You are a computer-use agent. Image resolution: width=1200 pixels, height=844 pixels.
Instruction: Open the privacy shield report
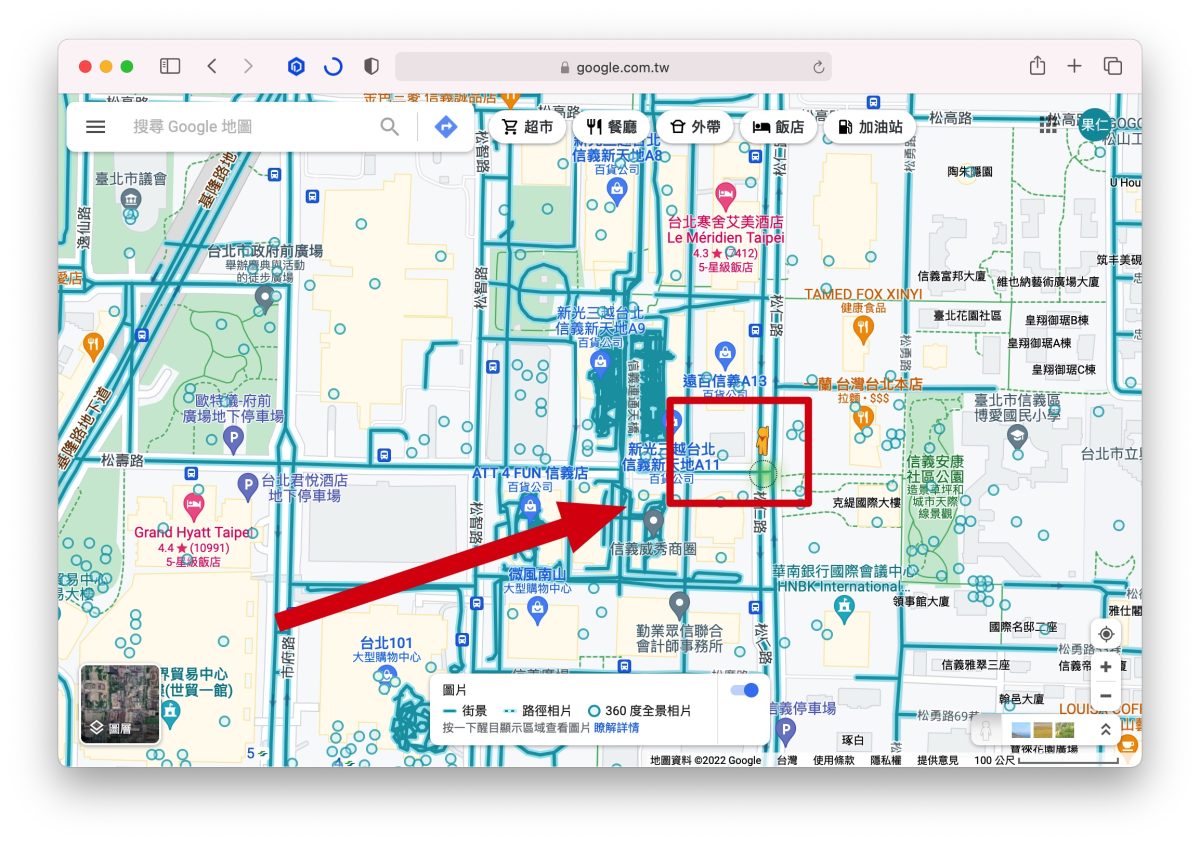(372, 67)
